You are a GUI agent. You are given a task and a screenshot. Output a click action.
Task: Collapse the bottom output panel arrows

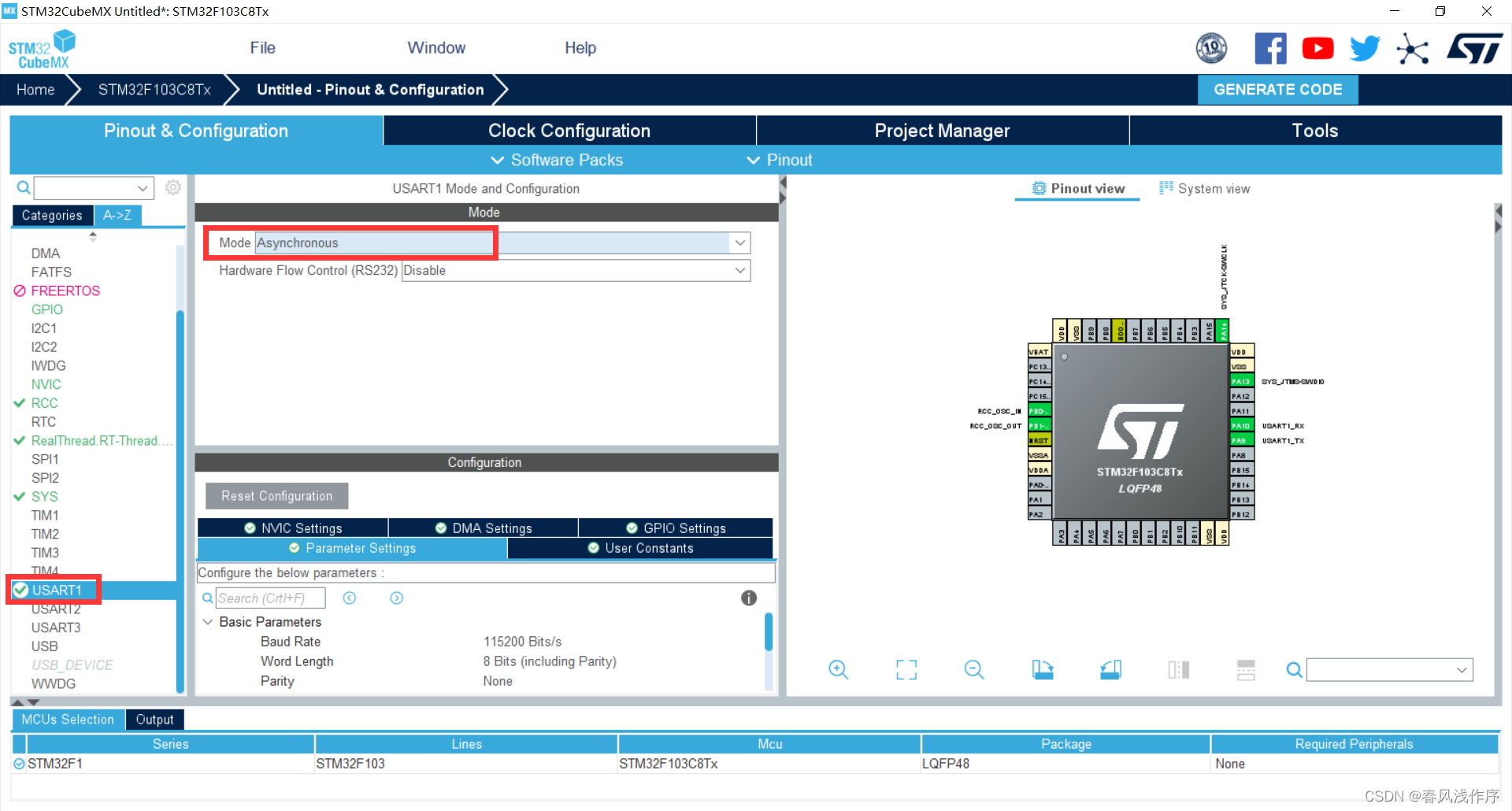pyautogui.click(x=25, y=702)
